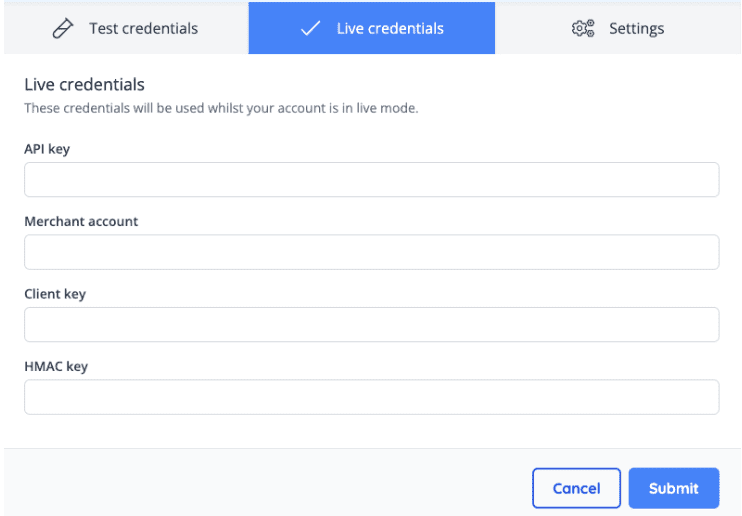Screen dimensions: 742x516
Task: Click empty footer area left of Cancel
Action: (260, 488)
